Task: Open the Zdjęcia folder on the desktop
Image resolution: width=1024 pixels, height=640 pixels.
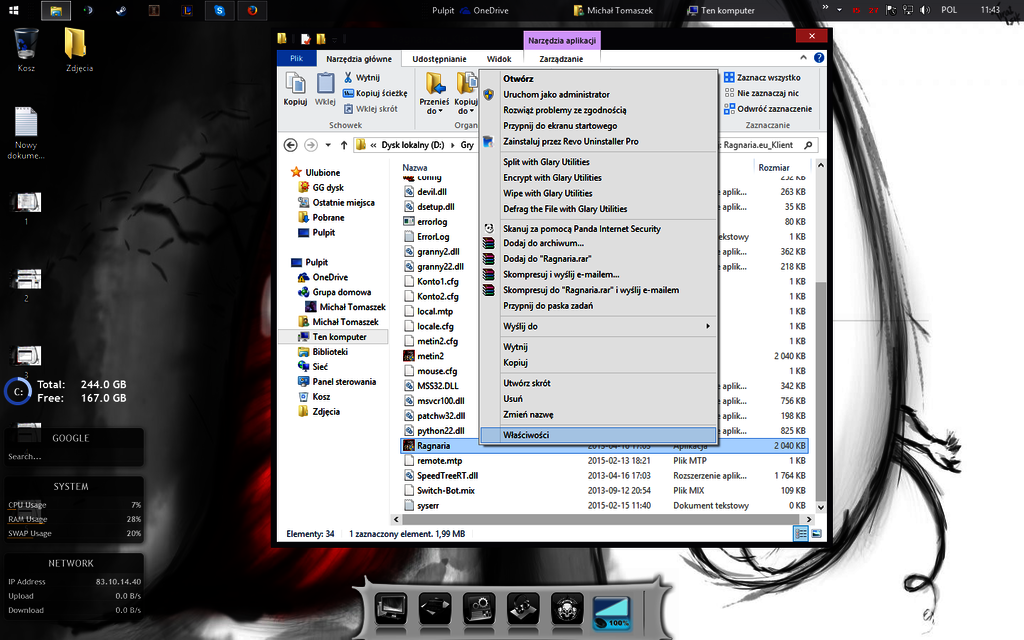Action: (79, 49)
